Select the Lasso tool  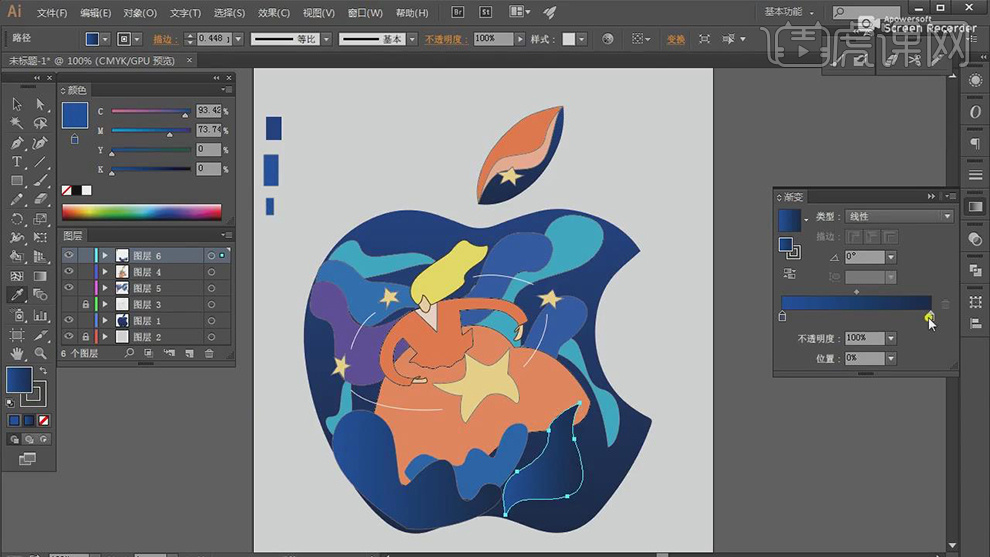pos(40,123)
